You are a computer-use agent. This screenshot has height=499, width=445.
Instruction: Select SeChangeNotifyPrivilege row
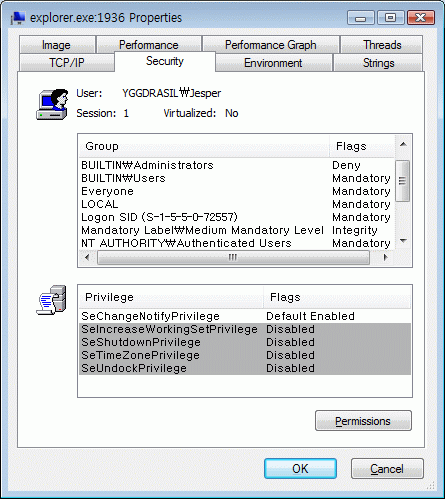click(245, 316)
